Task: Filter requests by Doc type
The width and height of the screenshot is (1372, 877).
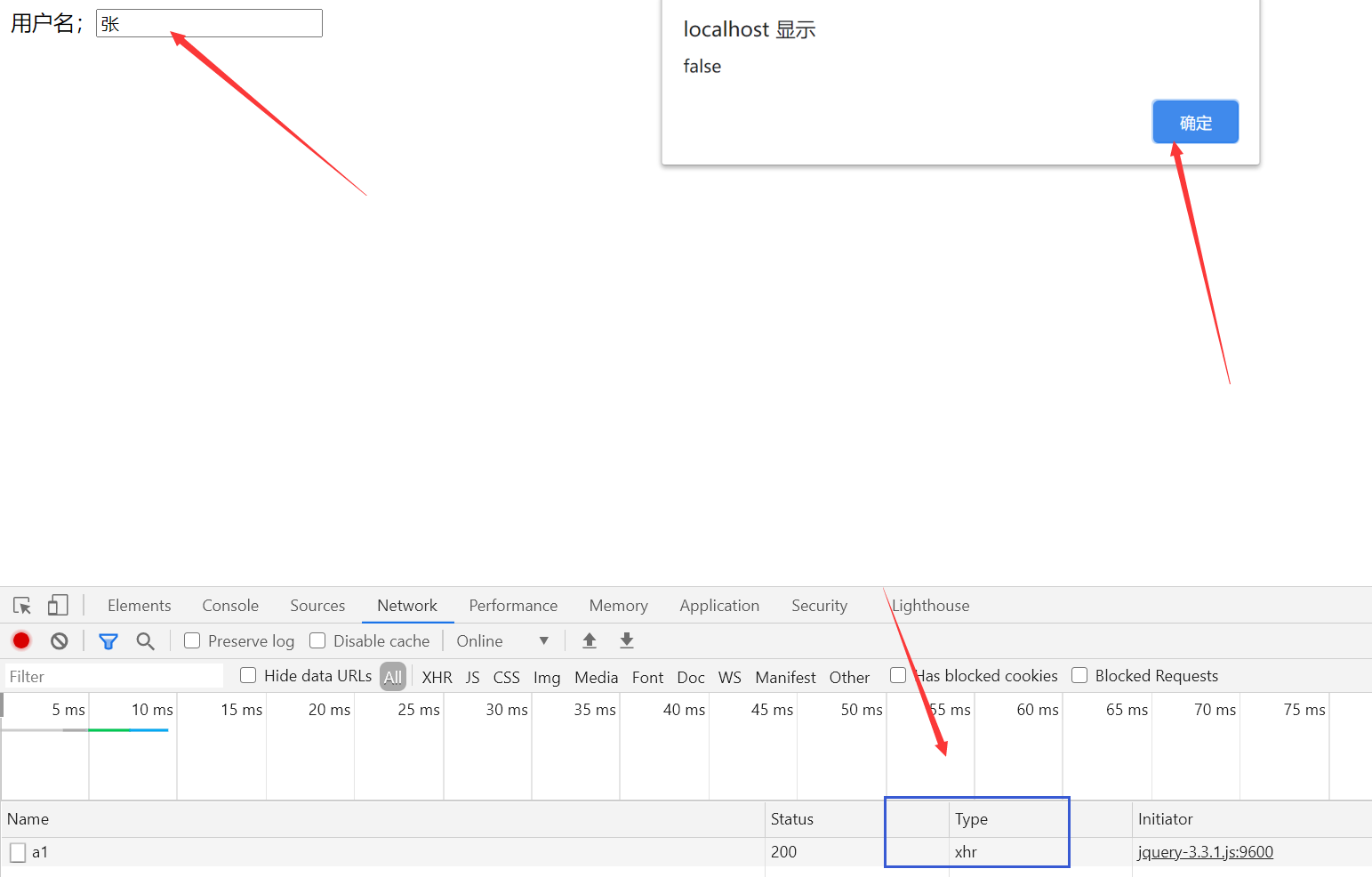Action: pos(691,678)
